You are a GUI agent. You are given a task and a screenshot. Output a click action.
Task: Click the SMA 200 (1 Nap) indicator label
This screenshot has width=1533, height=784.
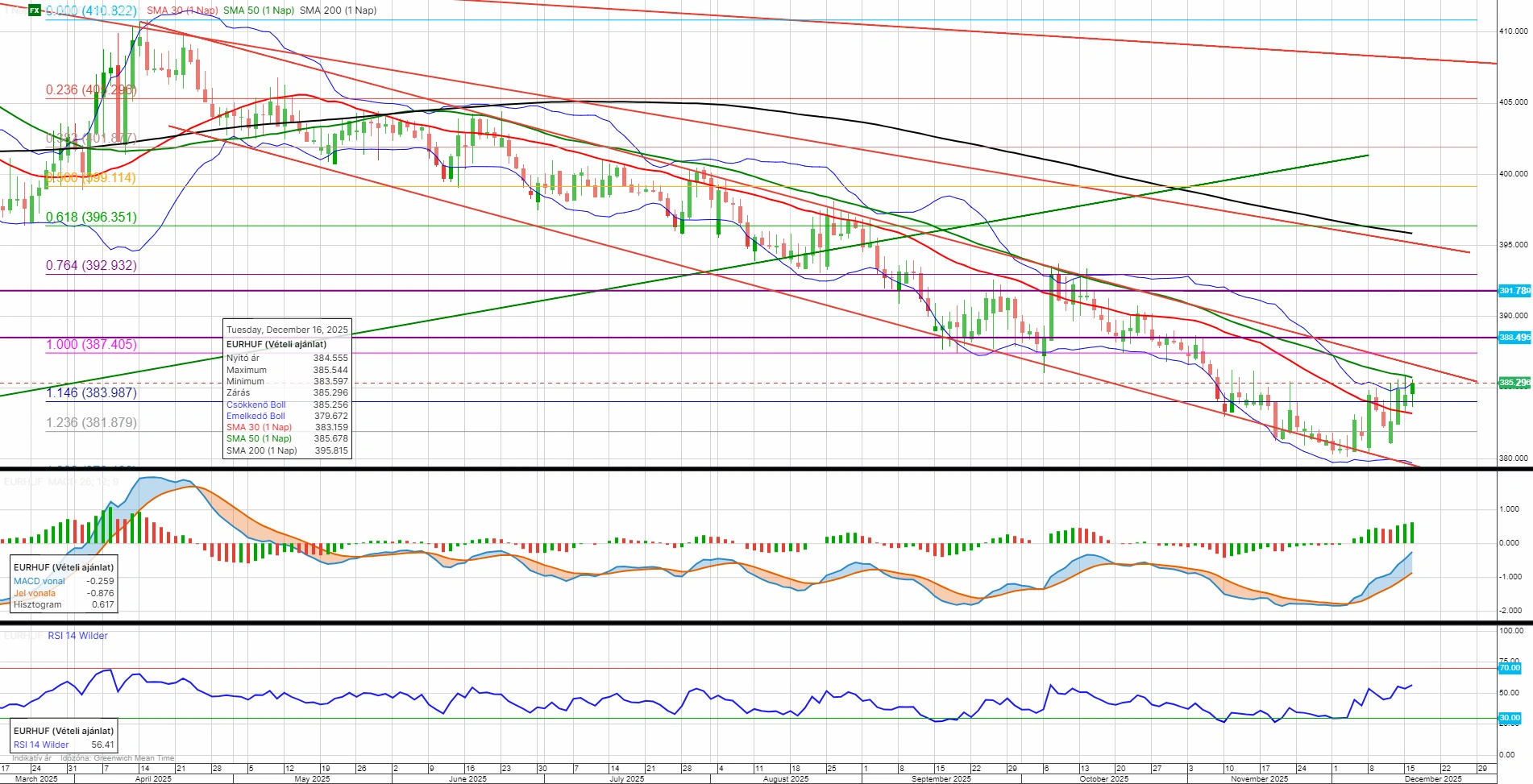tap(338, 10)
